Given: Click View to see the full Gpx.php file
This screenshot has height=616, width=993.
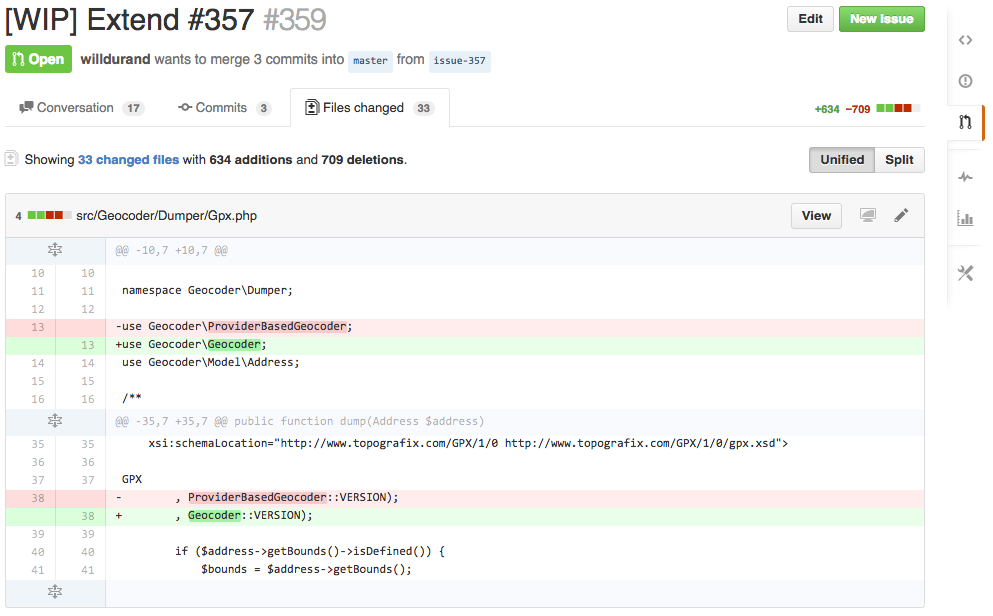Looking at the screenshot, I should [x=816, y=215].
